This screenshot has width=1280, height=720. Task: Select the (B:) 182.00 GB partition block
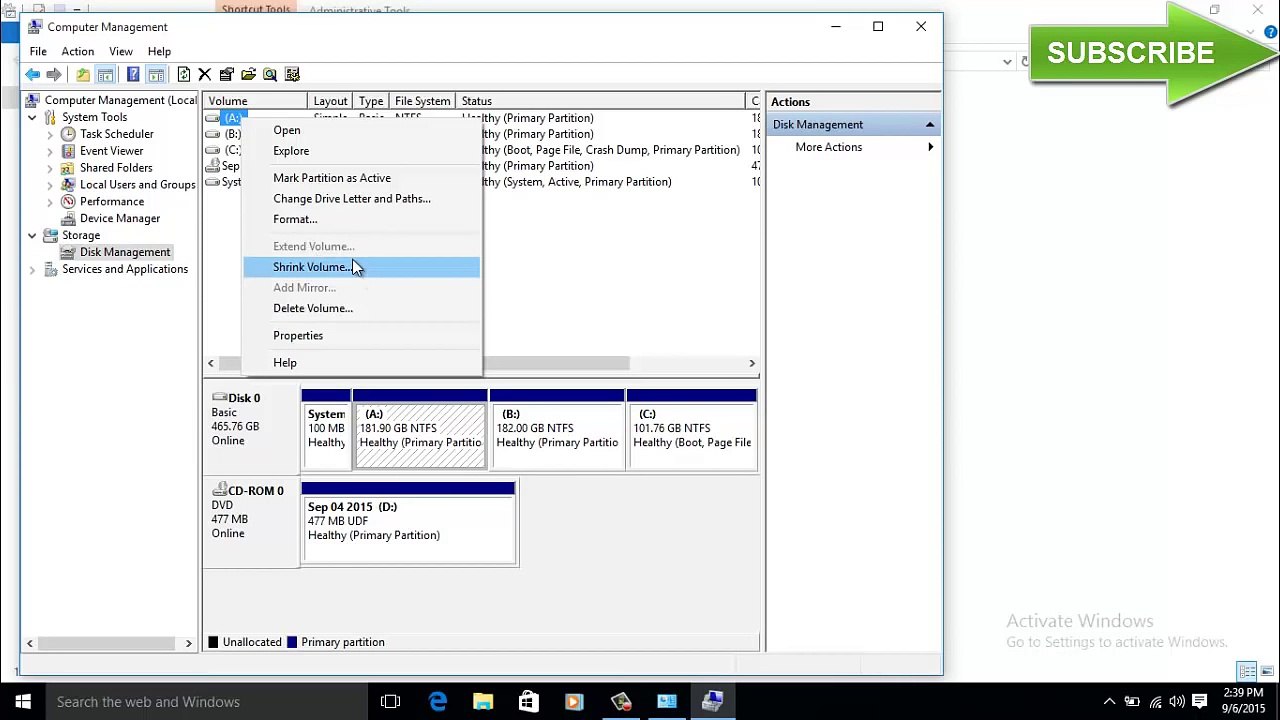[x=557, y=429]
